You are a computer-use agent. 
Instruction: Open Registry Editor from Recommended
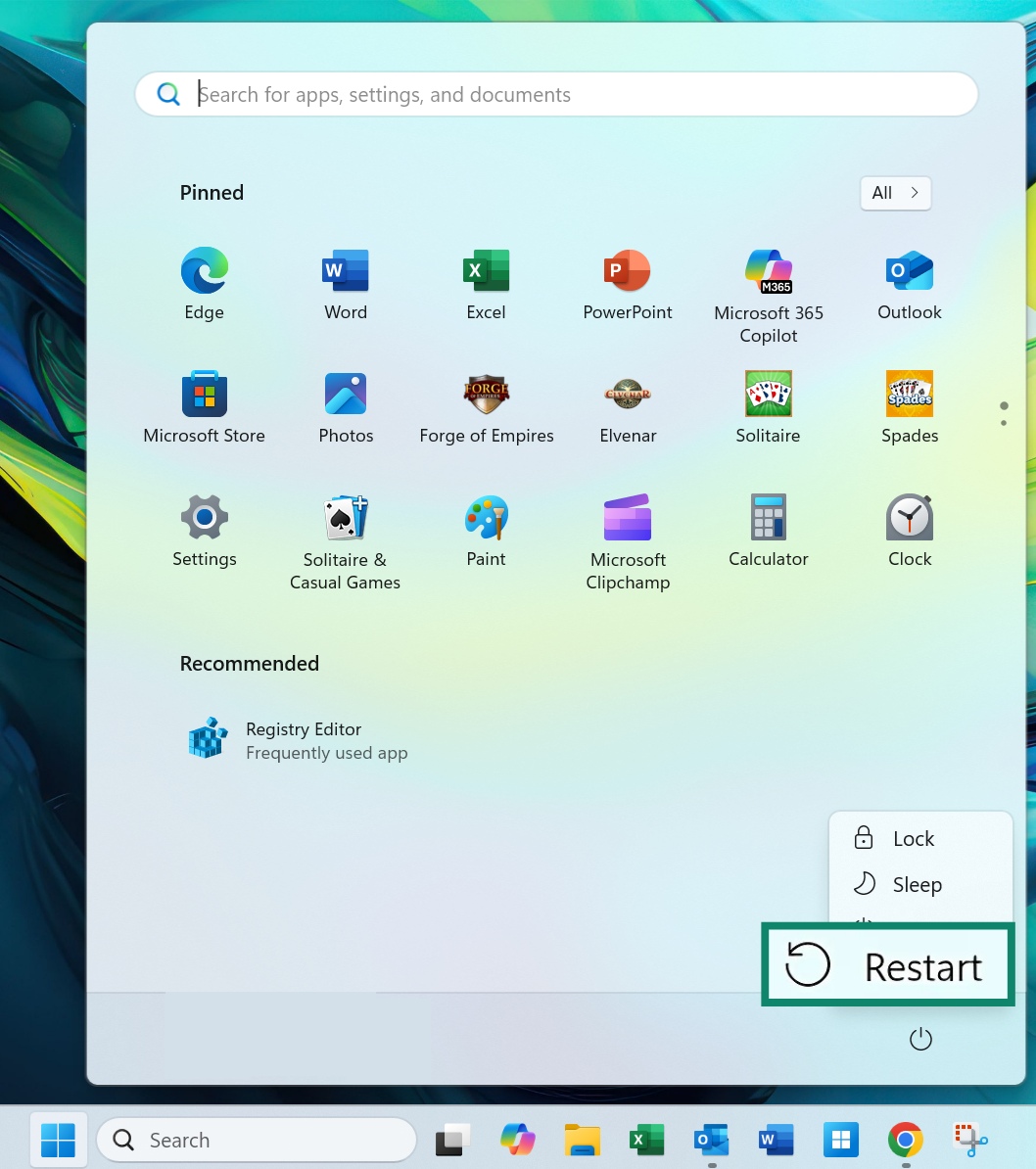coord(304,739)
